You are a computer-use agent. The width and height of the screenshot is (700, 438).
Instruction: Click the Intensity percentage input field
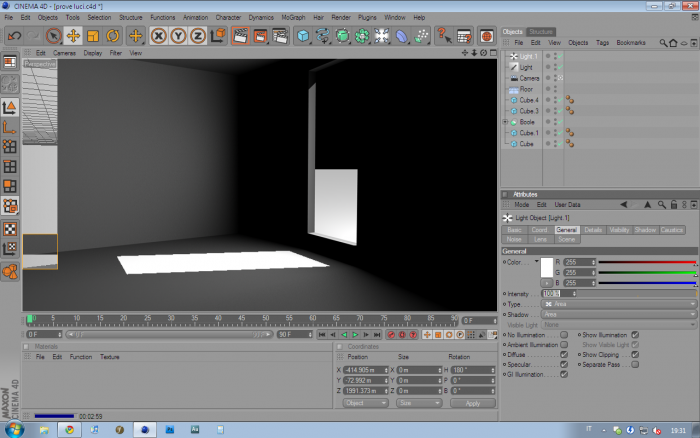tap(558, 293)
